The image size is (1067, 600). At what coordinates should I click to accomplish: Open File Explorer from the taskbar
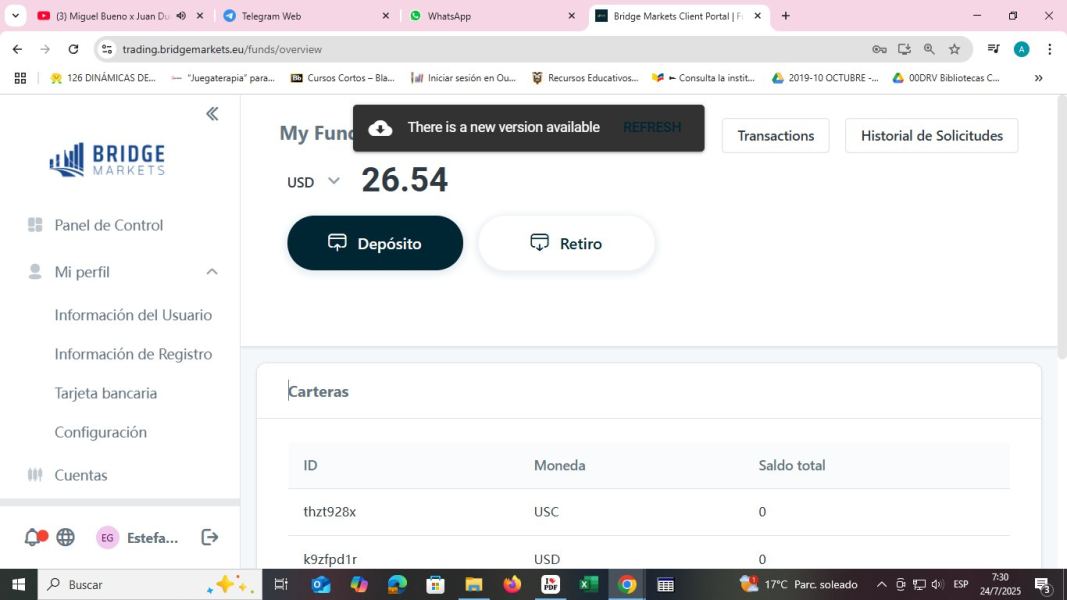474,584
